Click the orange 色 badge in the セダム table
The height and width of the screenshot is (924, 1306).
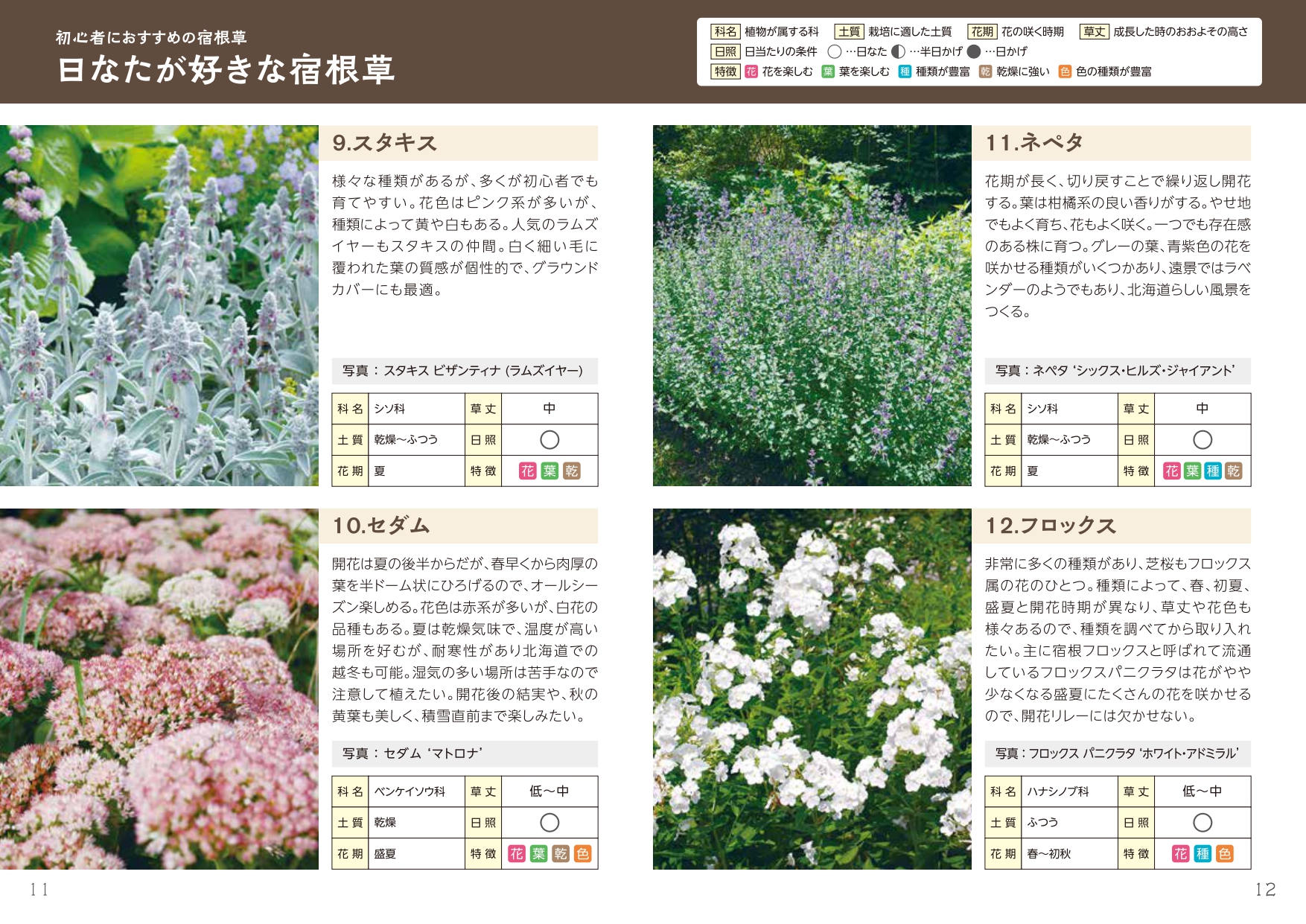[583, 853]
